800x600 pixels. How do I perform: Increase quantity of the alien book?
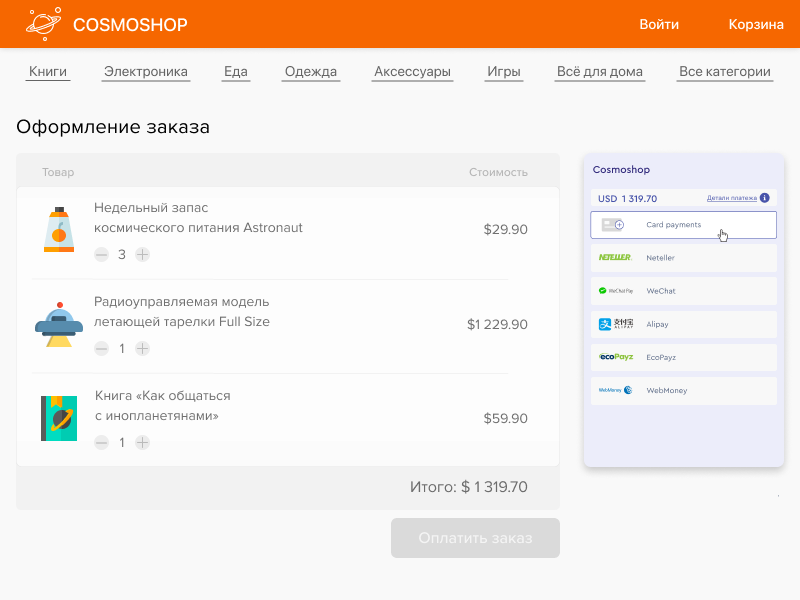coord(143,443)
